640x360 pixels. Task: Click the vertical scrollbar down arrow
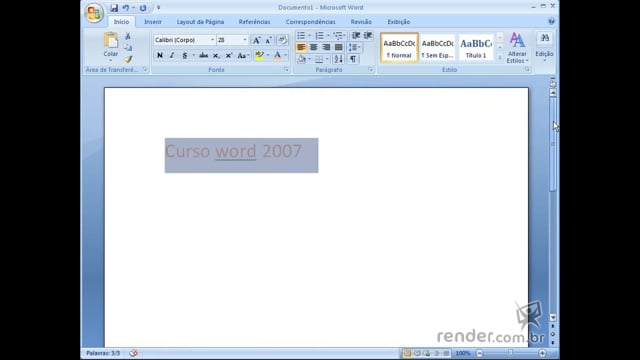553,318
